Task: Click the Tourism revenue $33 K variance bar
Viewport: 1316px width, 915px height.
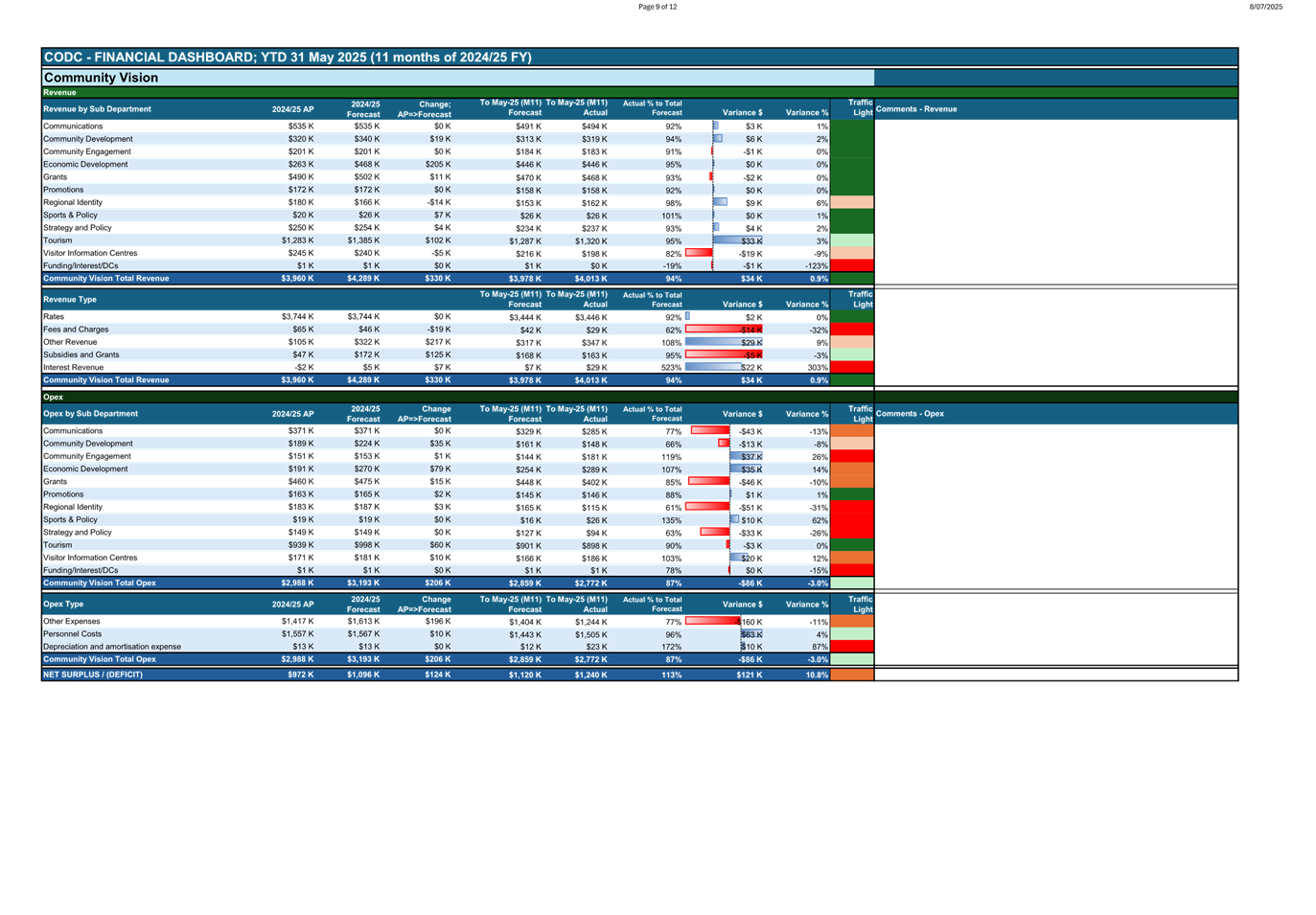Action: pos(738,240)
